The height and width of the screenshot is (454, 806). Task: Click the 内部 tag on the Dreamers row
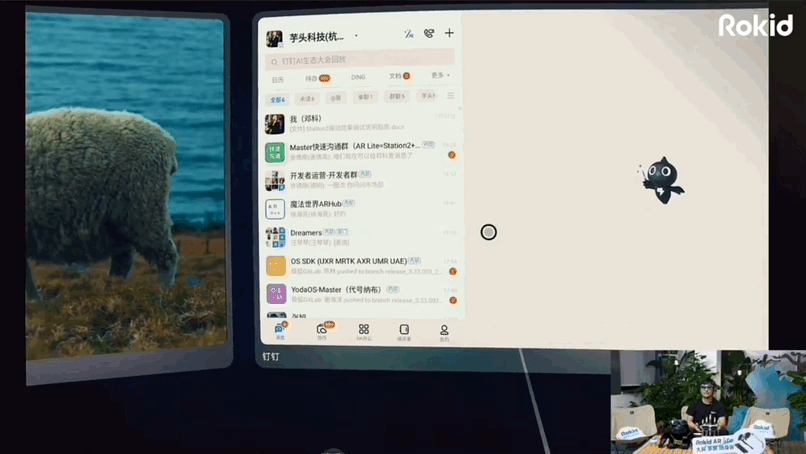tap(328, 232)
